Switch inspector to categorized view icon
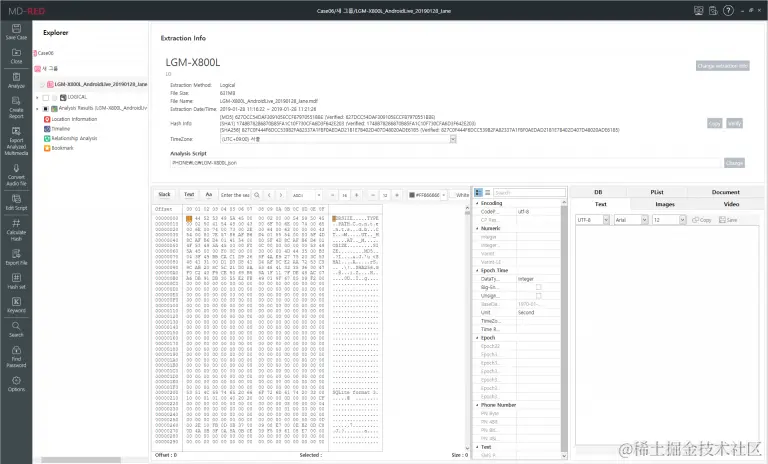 [479, 193]
